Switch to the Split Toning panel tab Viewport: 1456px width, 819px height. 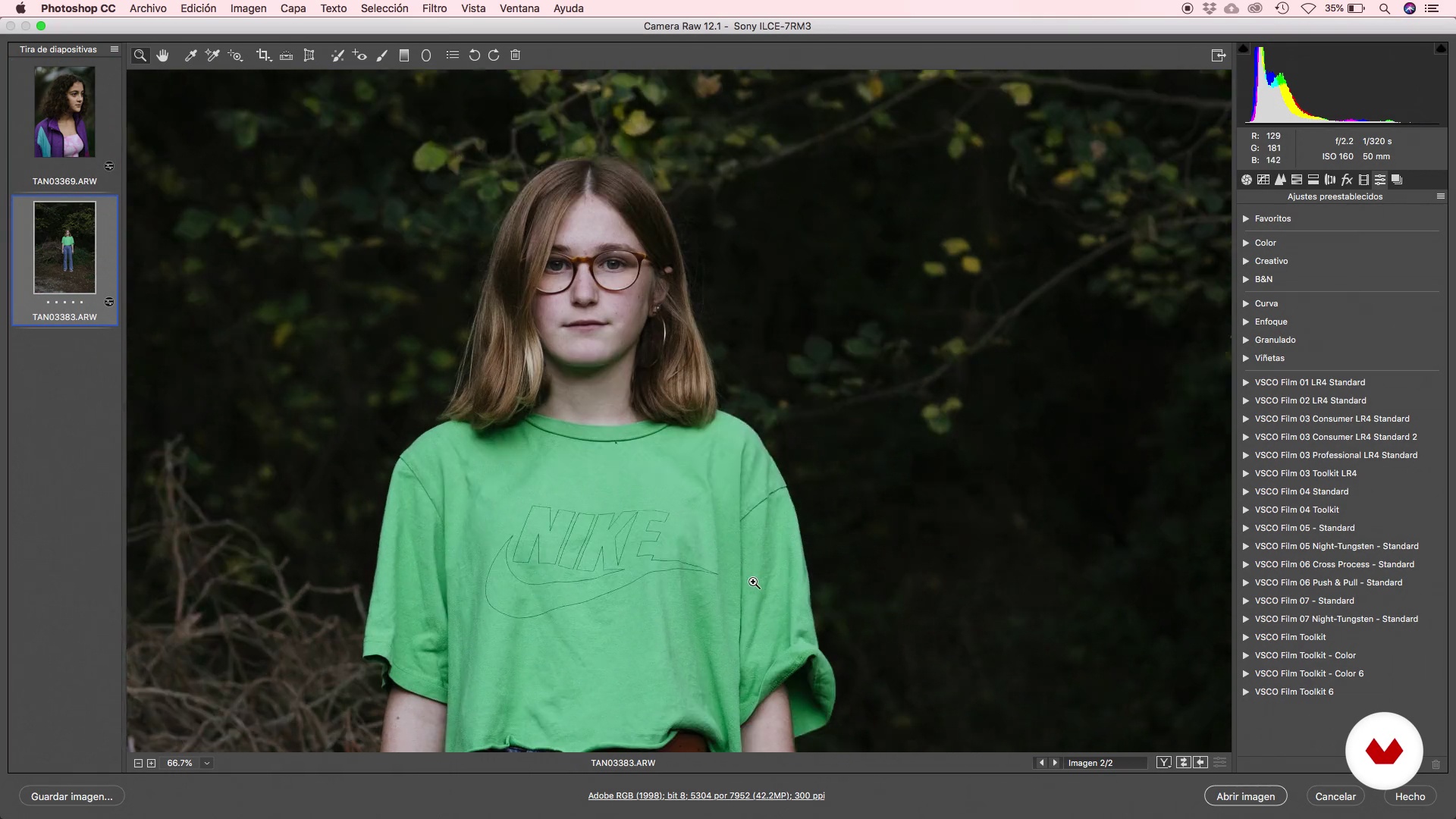pos(1313,180)
